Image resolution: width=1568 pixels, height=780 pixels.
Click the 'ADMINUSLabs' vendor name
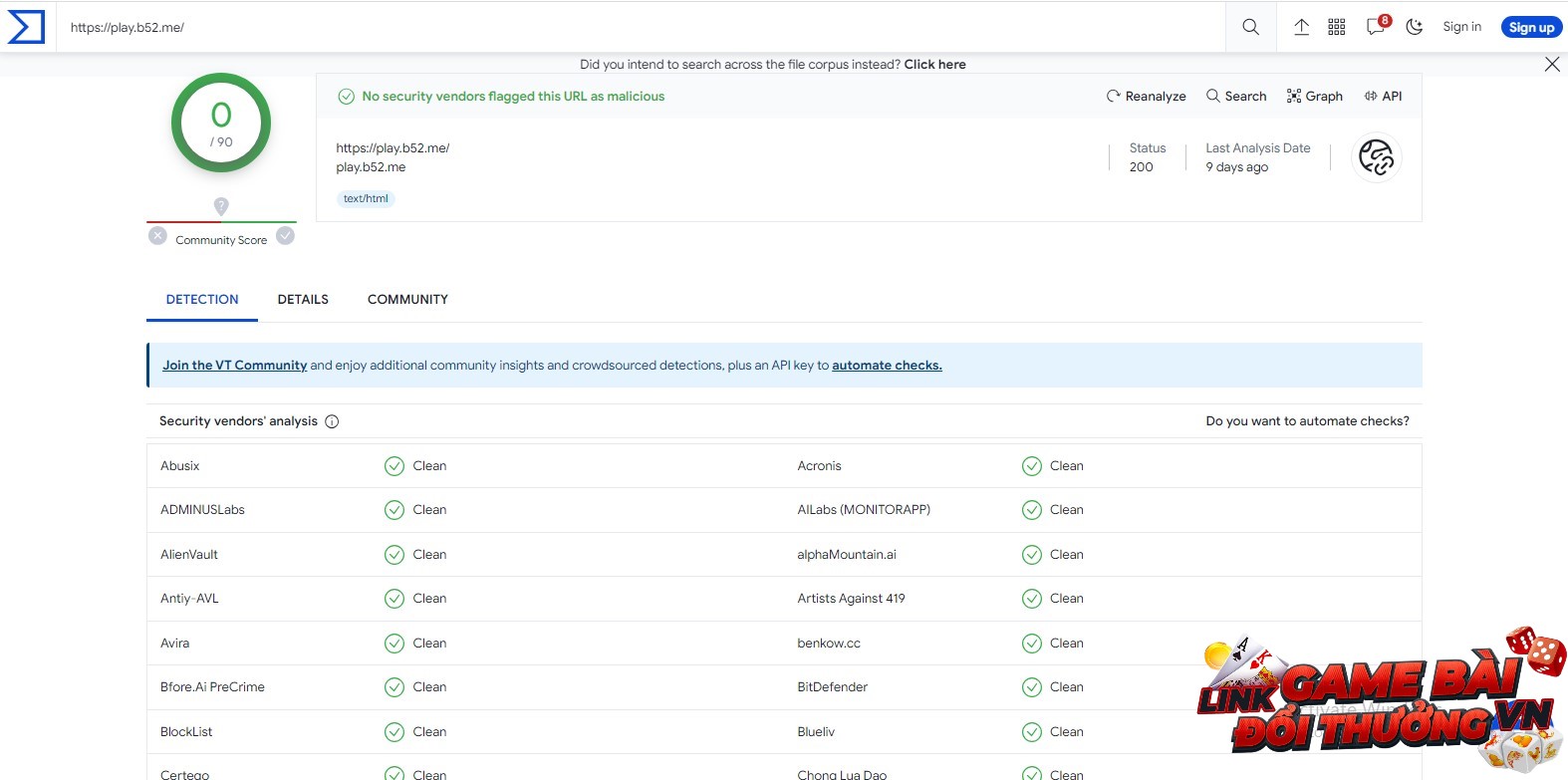coord(202,510)
